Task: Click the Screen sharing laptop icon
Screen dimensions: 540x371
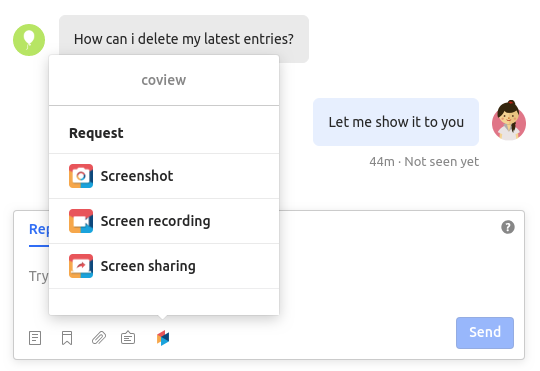Action: (x=81, y=266)
